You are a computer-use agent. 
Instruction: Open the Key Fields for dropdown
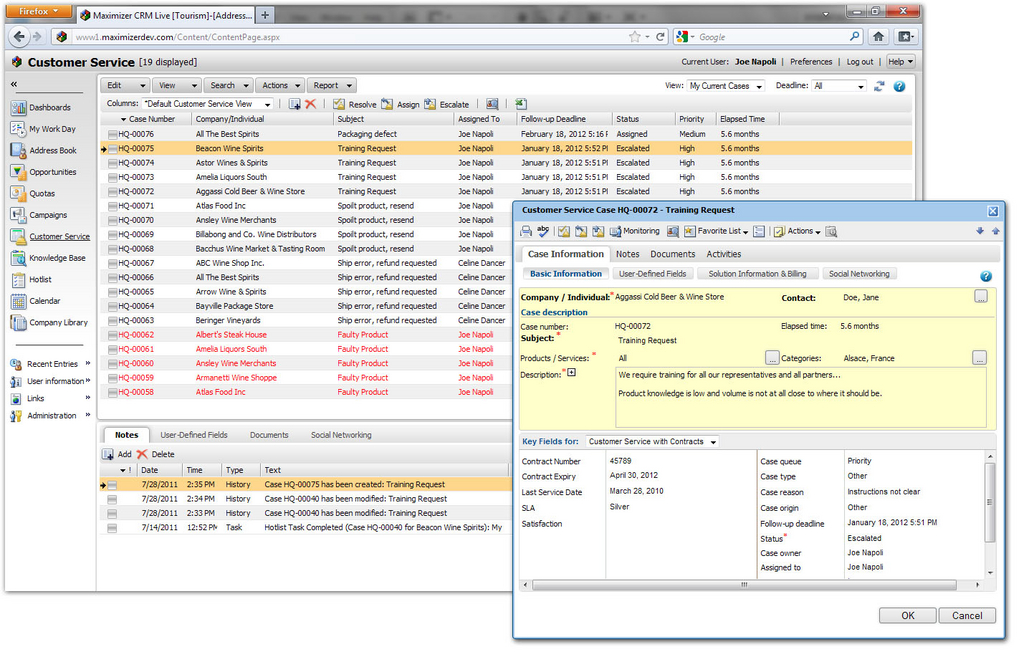click(x=652, y=442)
